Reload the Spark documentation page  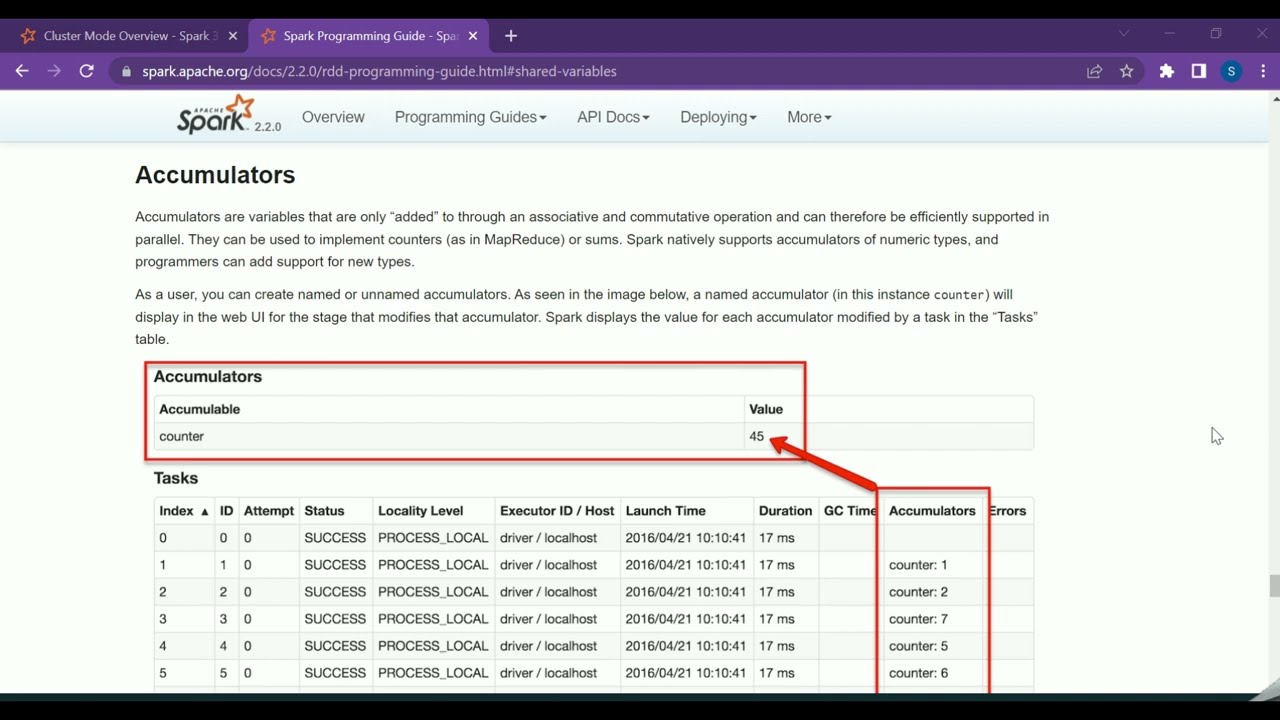click(87, 71)
